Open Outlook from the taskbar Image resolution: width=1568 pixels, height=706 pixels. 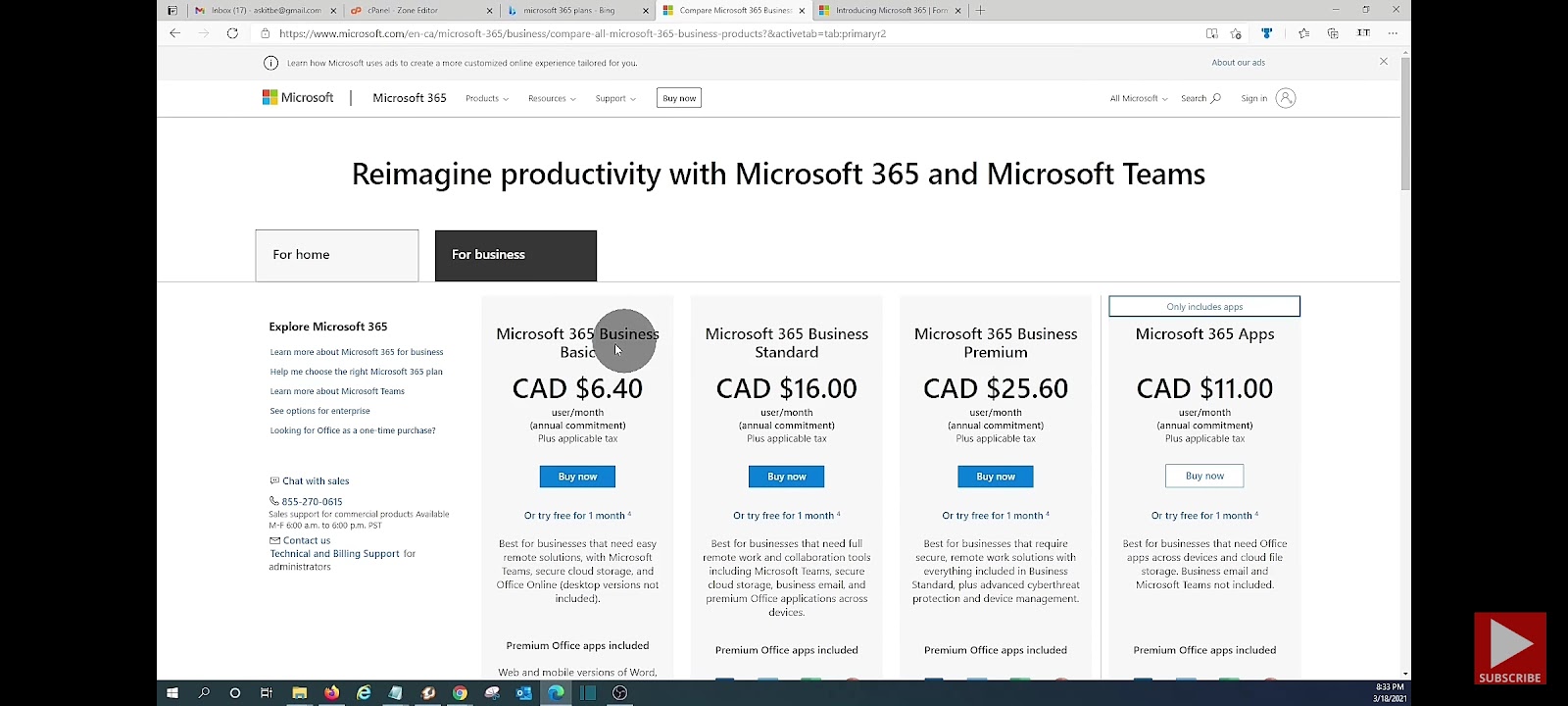click(x=523, y=693)
